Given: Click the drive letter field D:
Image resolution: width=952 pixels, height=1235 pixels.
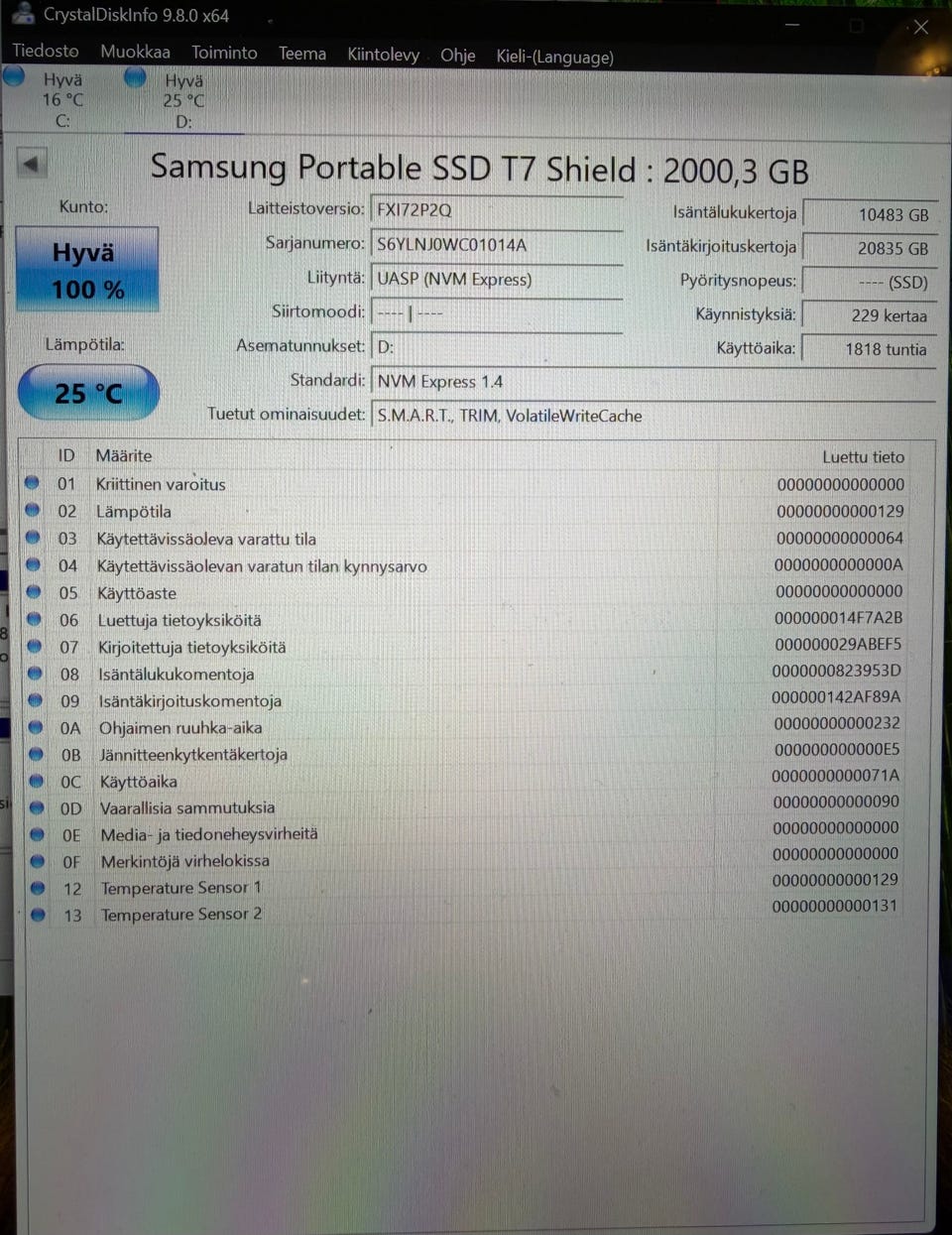Looking at the screenshot, I should pos(497,346).
